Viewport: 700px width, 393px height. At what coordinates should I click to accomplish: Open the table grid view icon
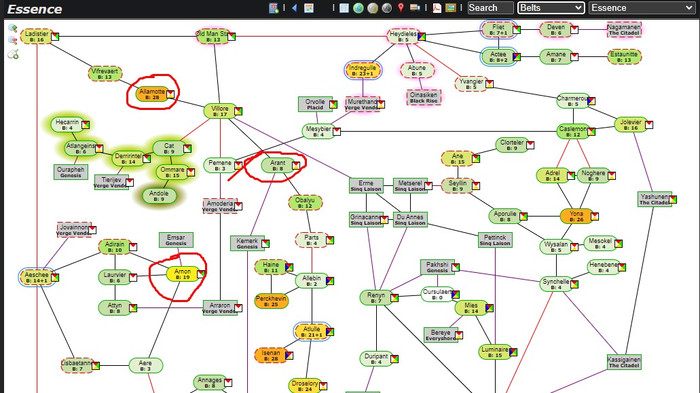click(344, 8)
